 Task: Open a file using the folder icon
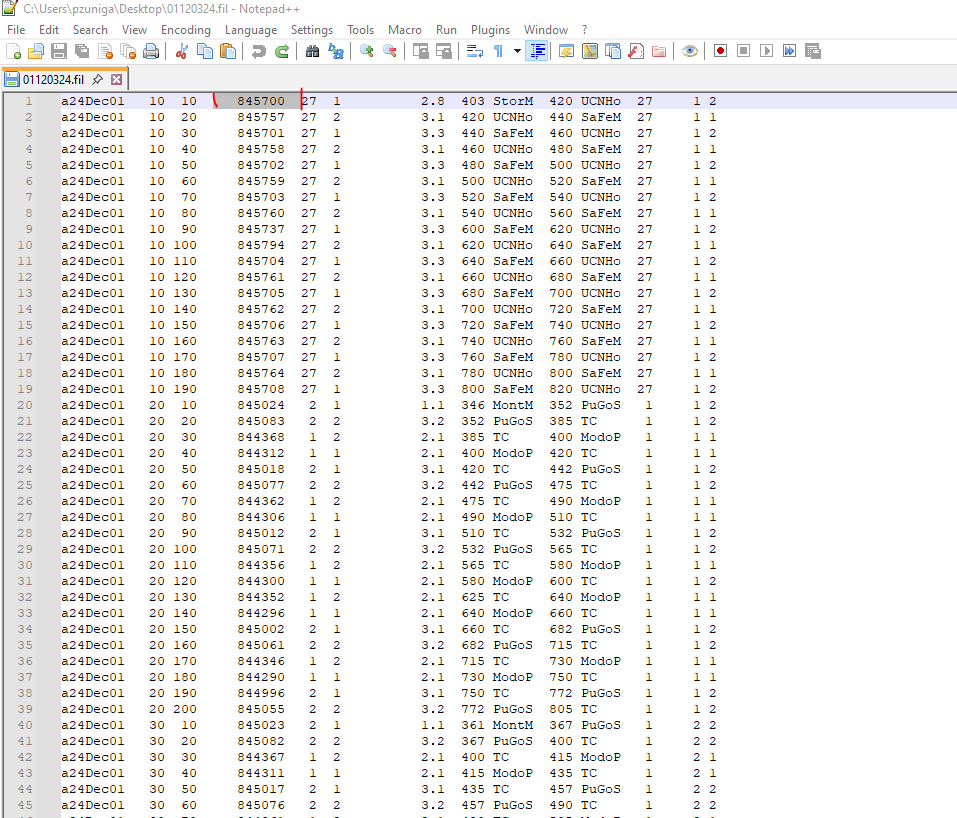click(x=36, y=51)
